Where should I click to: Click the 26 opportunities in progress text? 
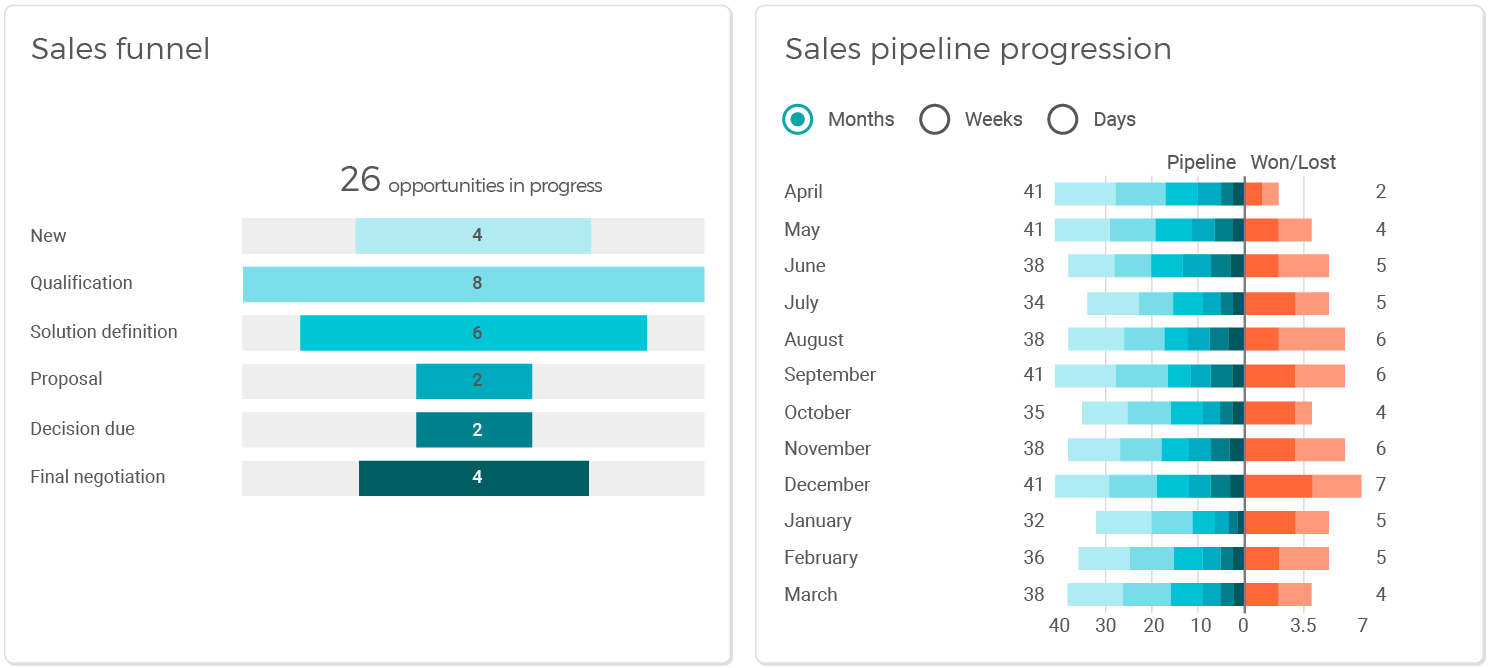471,181
